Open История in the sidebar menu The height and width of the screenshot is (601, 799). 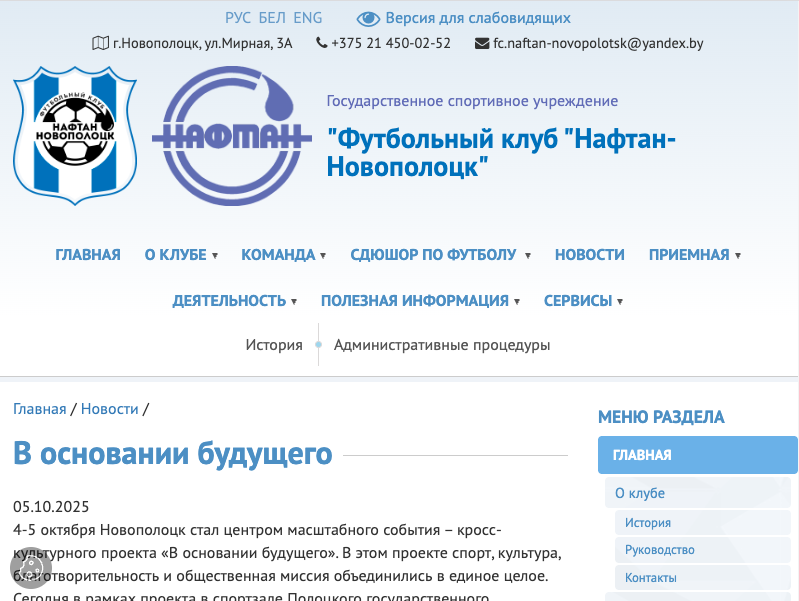coord(703,522)
